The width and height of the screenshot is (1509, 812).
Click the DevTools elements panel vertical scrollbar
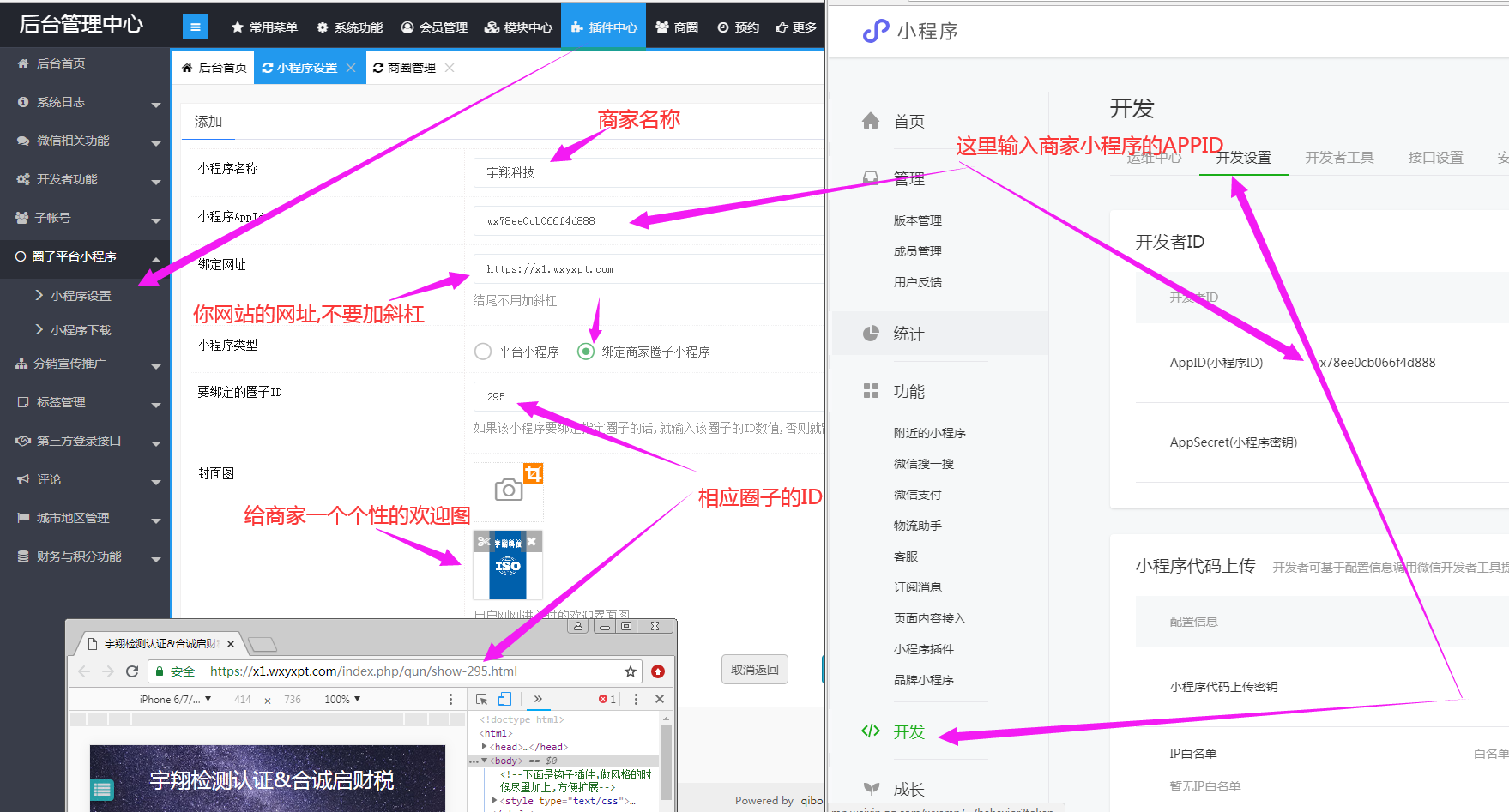[666, 759]
